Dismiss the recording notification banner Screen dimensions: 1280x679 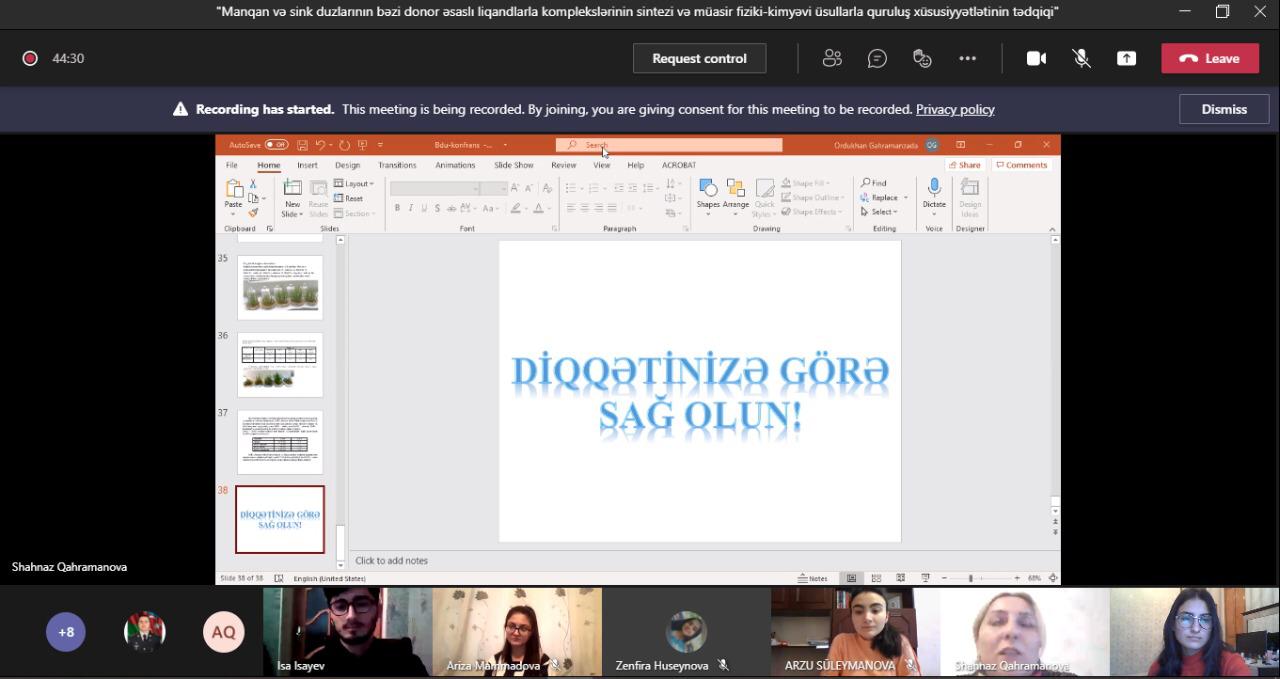pyautogui.click(x=1224, y=109)
